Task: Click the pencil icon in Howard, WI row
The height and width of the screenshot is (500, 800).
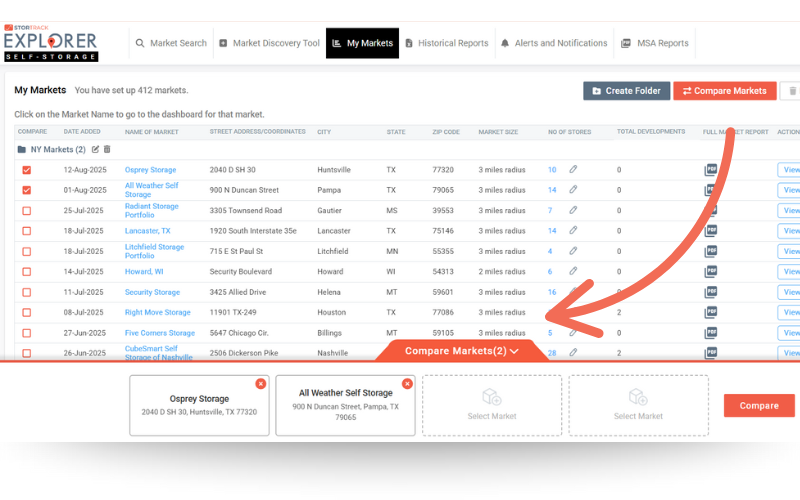Action: (x=573, y=271)
